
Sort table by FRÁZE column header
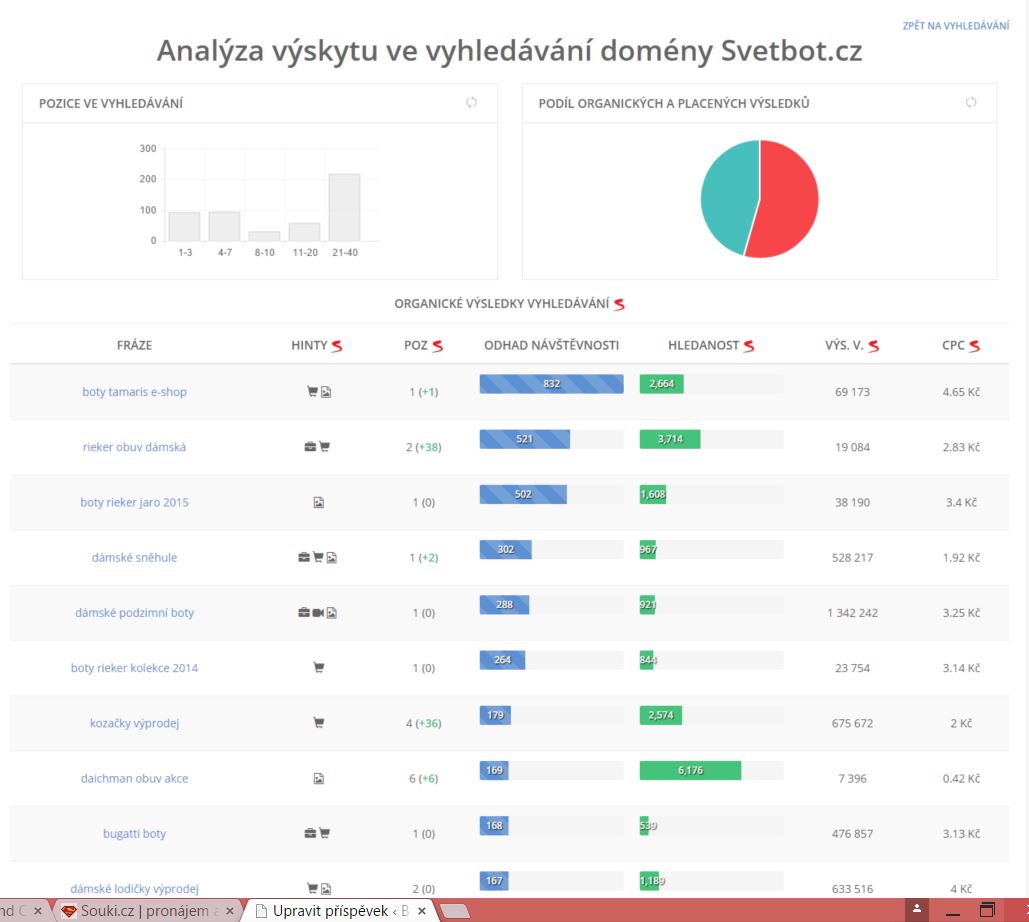coord(135,345)
